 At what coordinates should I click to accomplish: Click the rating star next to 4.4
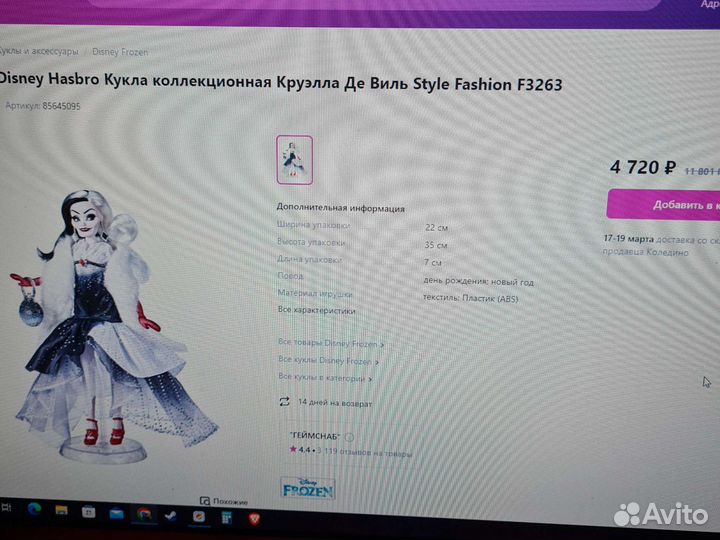pos(293,449)
